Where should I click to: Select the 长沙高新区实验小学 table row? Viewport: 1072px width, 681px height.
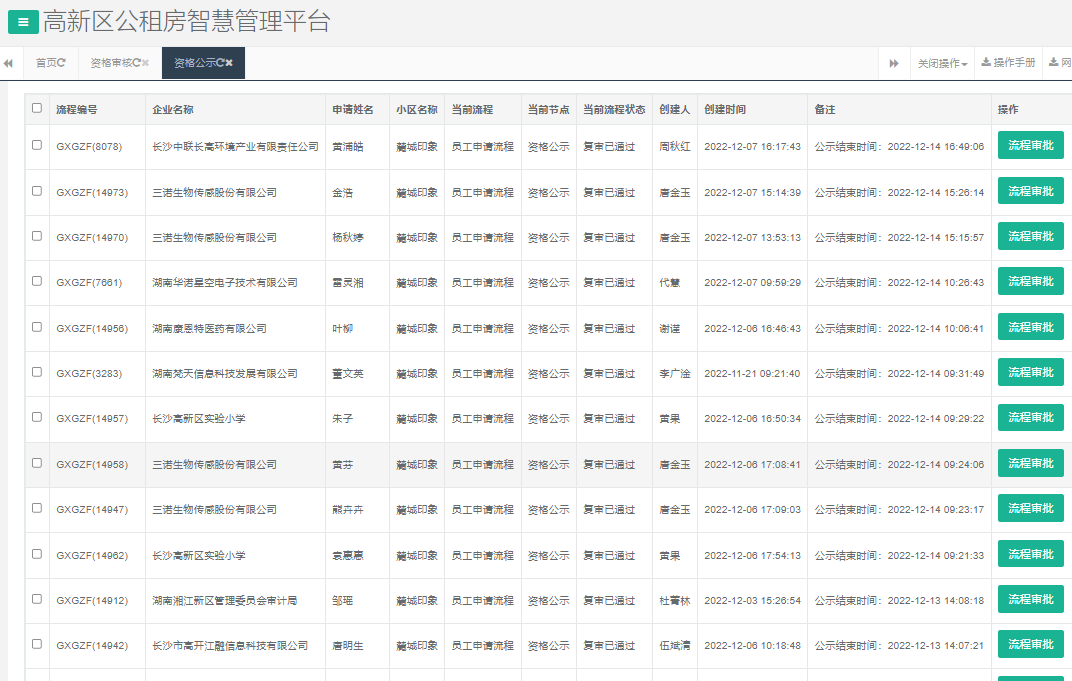tap(37, 418)
